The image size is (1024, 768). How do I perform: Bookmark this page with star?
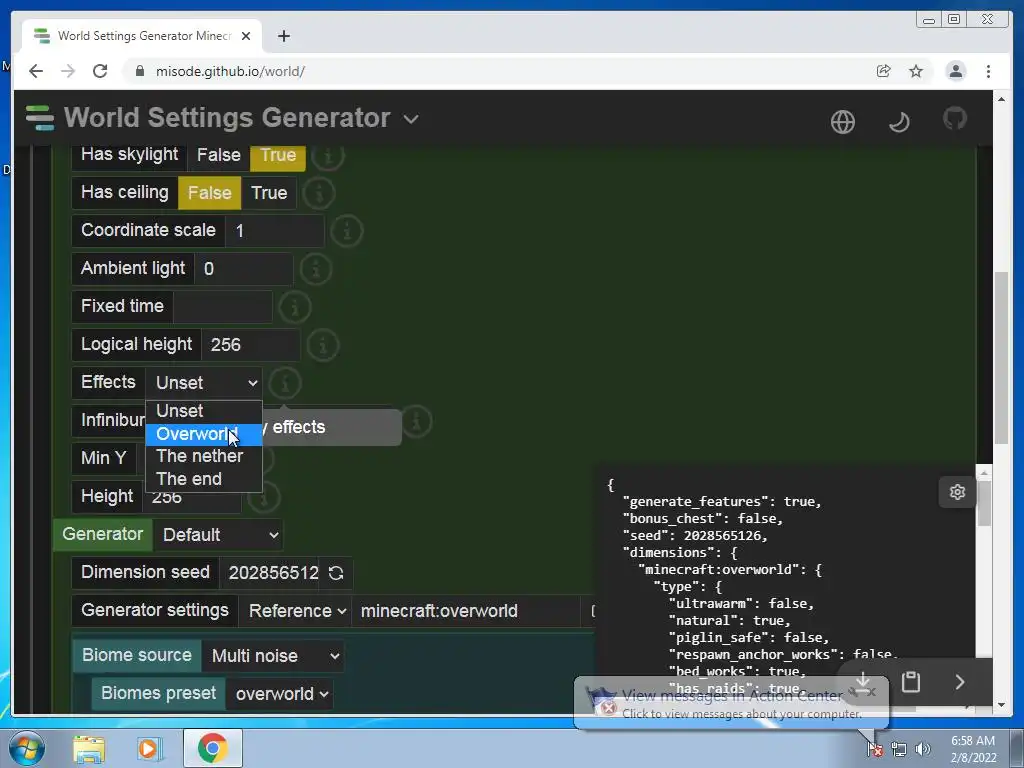click(x=916, y=71)
